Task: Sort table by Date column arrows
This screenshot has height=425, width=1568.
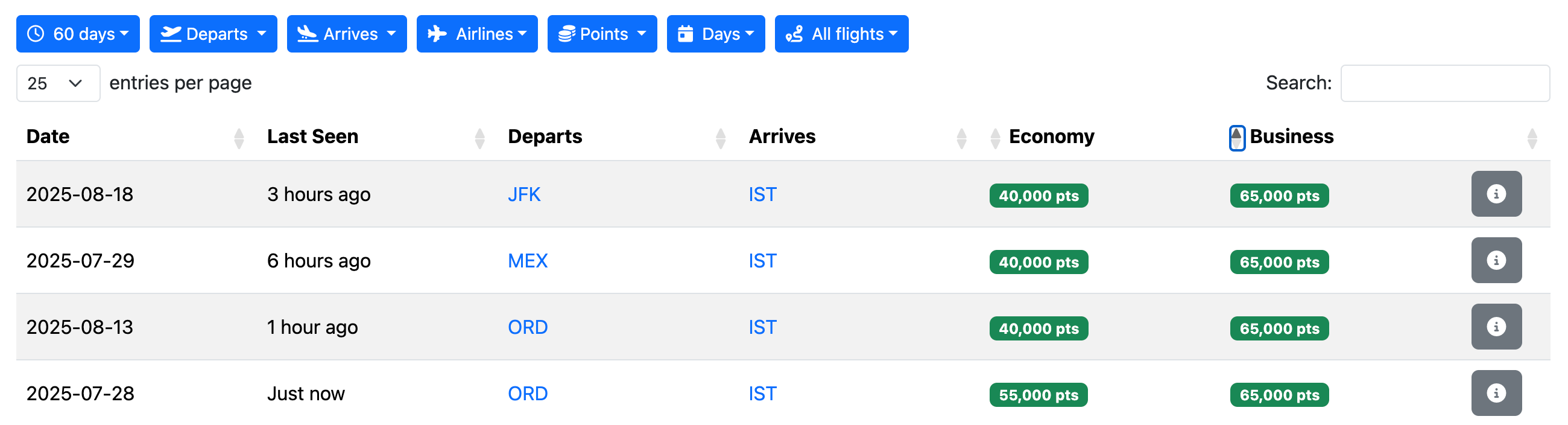Action: (239, 138)
